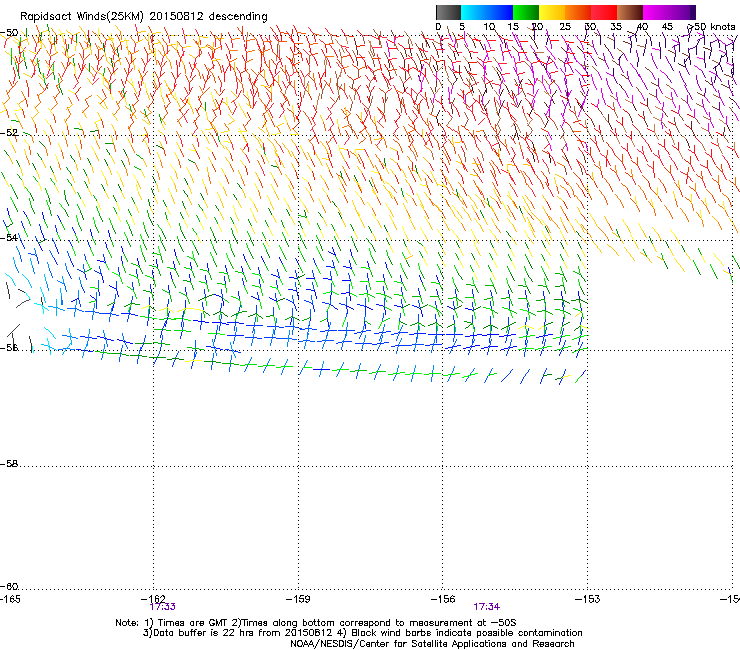Click the gray 0-5 knots legend swatch
740x650 pixels.
(449, 12)
